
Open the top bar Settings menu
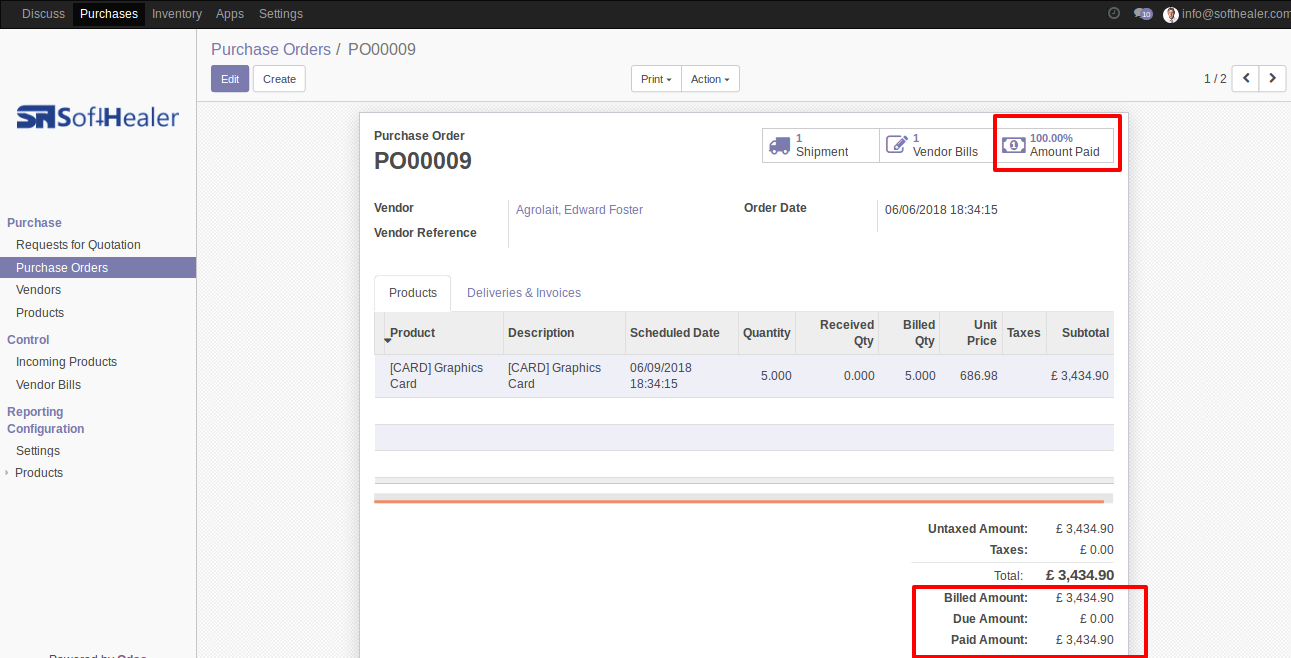point(281,14)
